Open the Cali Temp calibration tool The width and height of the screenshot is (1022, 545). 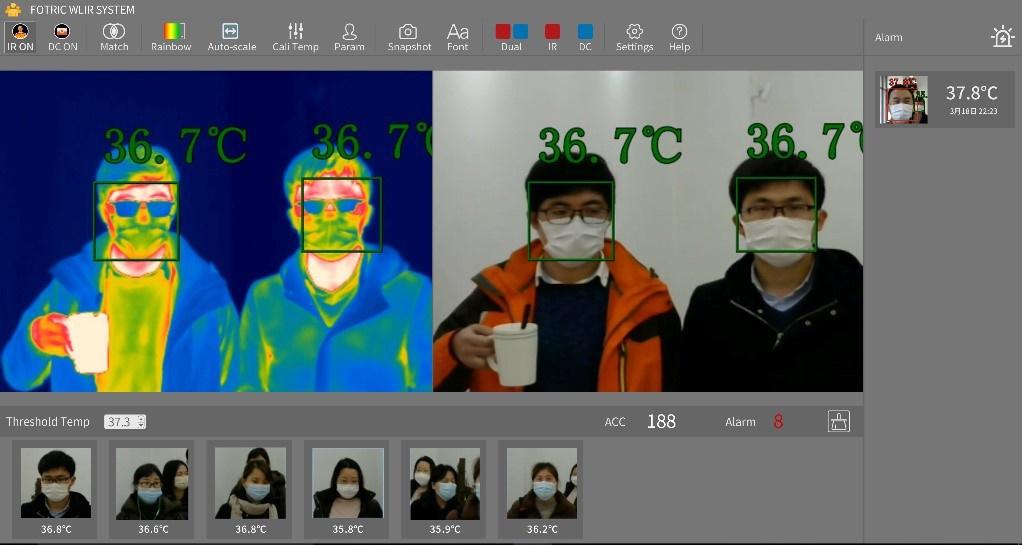tap(295, 37)
